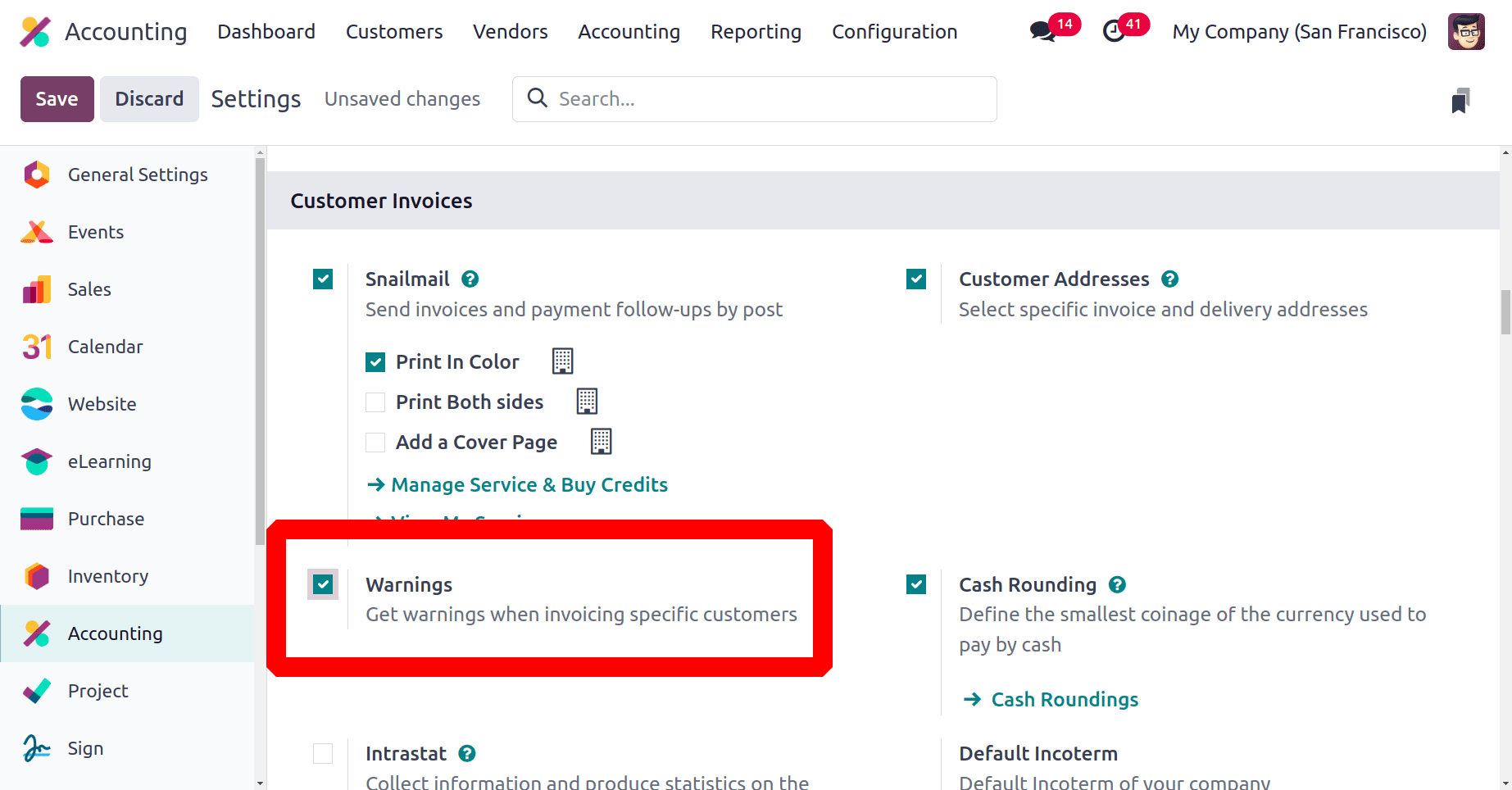Uncheck the Cash Rounding option
The image size is (1512, 790).
click(x=915, y=584)
